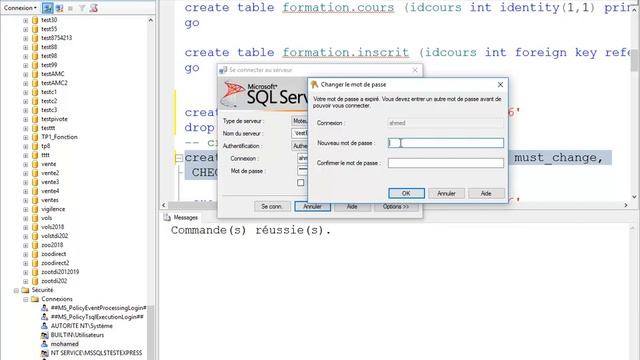Click the Messages tab page icon

[167, 218]
